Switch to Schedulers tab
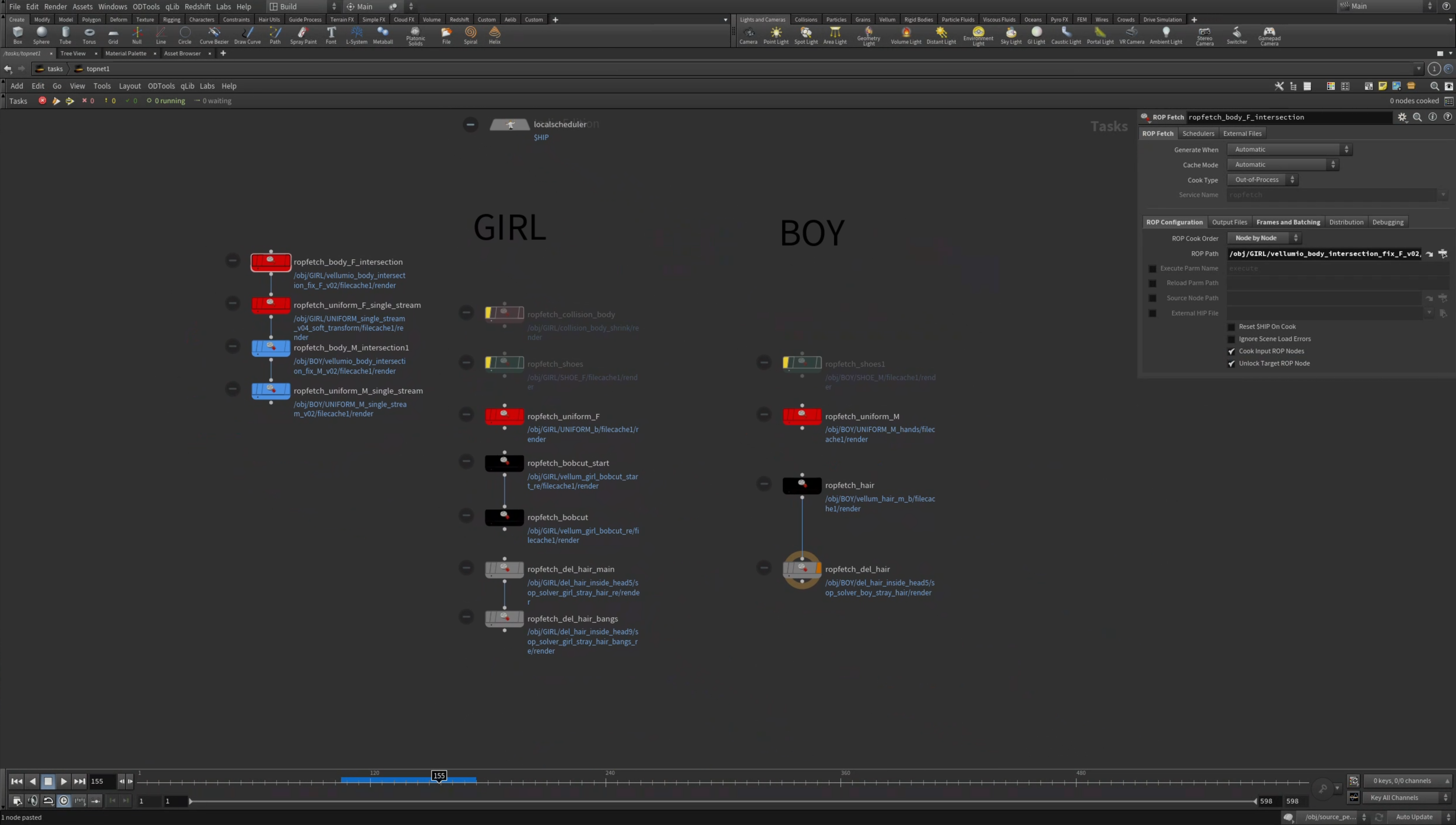This screenshot has width=1456, height=825. pyautogui.click(x=1198, y=133)
